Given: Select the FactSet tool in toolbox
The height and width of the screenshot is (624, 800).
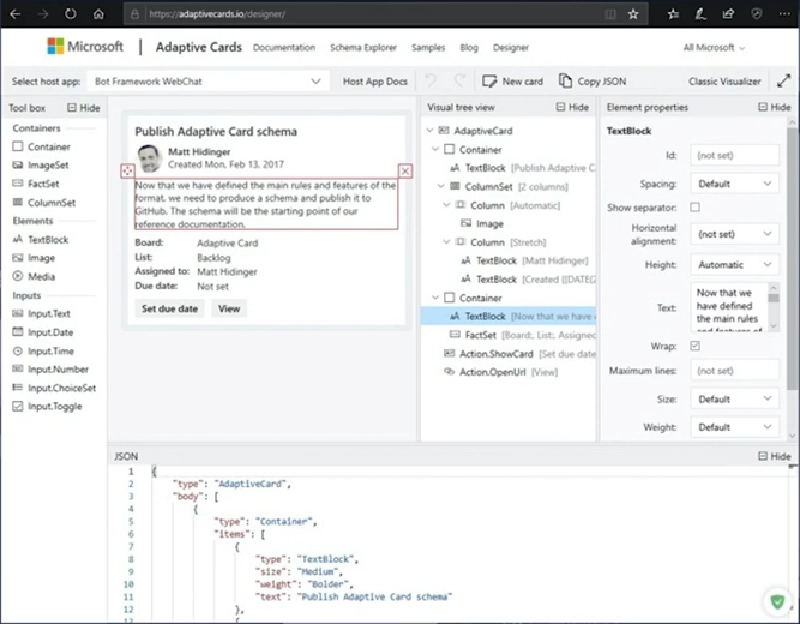Looking at the screenshot, I should (42, 184).
